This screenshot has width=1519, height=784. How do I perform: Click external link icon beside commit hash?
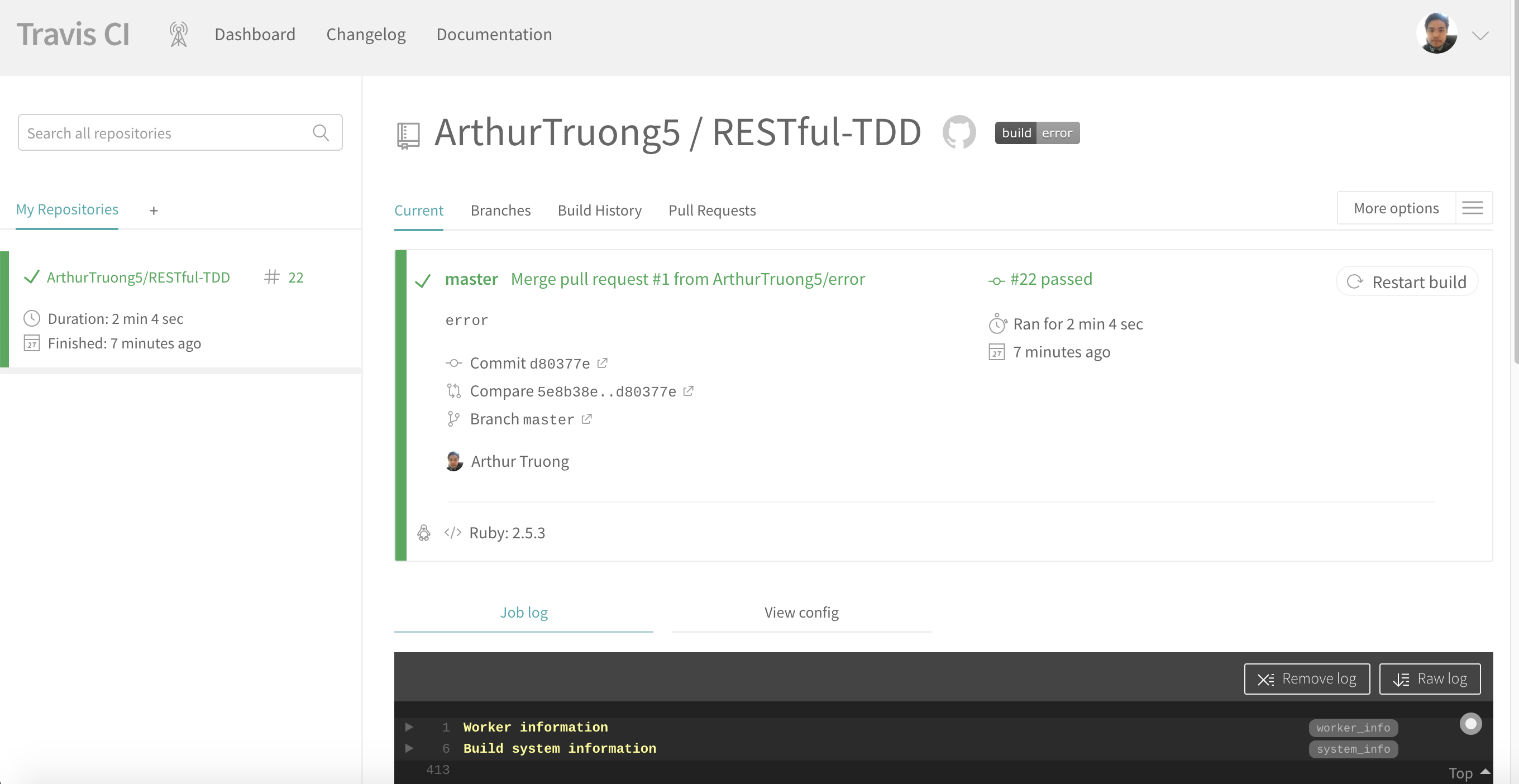point(601,362)
